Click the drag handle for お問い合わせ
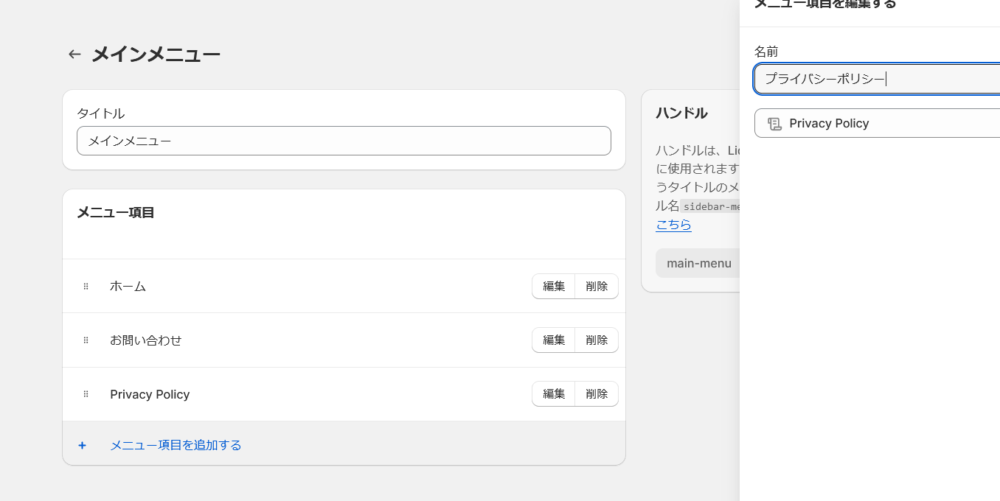 point(86,341)
